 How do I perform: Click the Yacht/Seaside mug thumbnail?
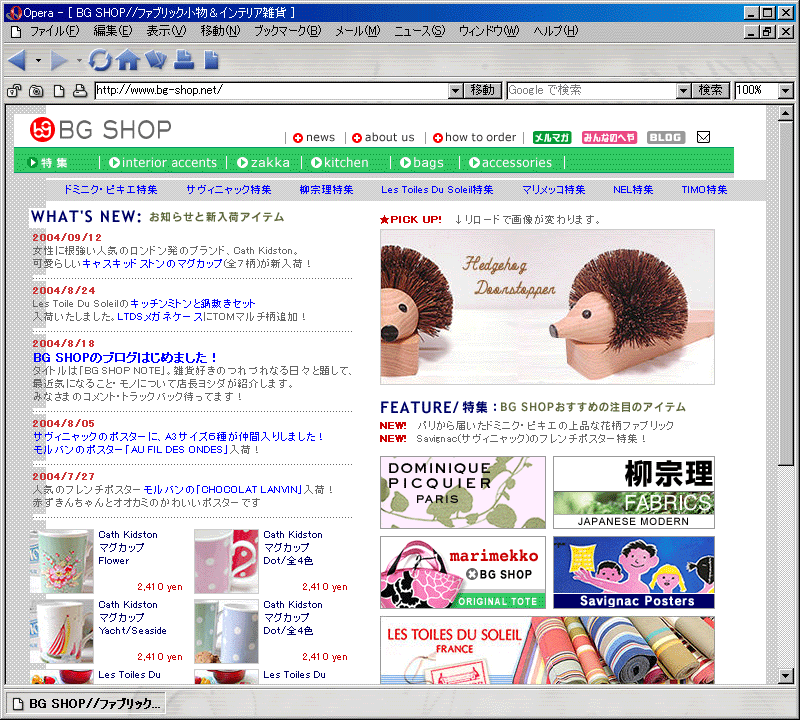tap(62, 631)
